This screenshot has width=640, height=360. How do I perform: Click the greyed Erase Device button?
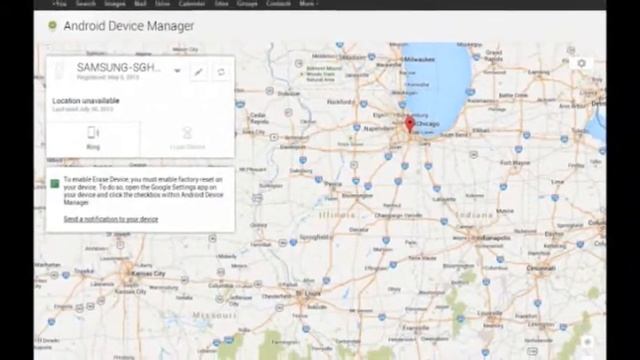[187, 139]
